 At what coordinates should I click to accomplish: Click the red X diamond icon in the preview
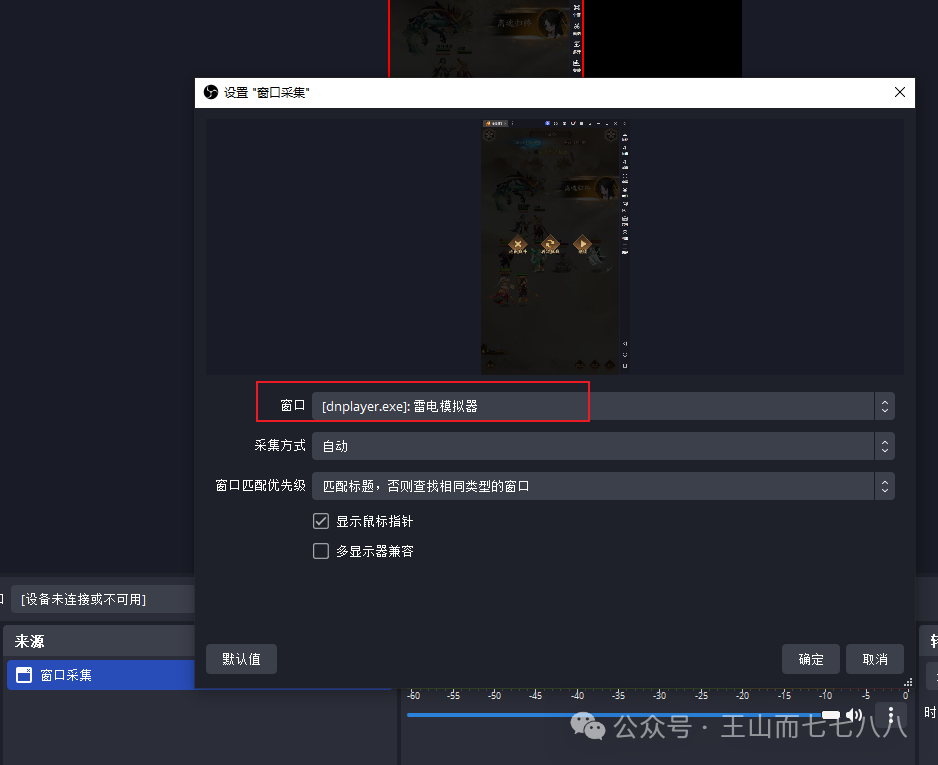518,244
